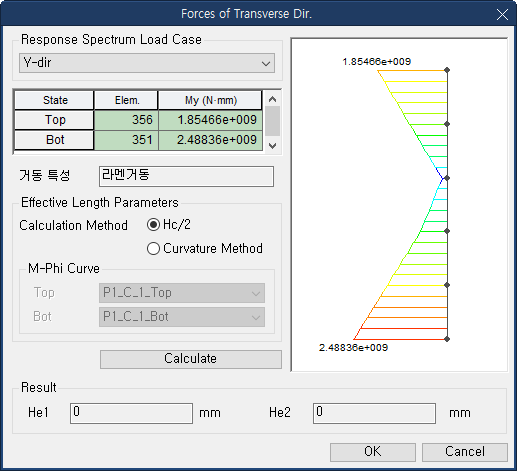Viewport: 517px width, 471px height.
Task: Click the table scrollbar down arrow
Action: click(272, 146)
